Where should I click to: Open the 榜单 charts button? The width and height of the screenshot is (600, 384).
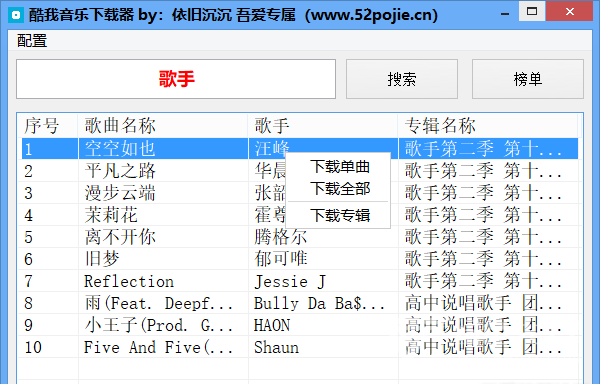[528, 79]
